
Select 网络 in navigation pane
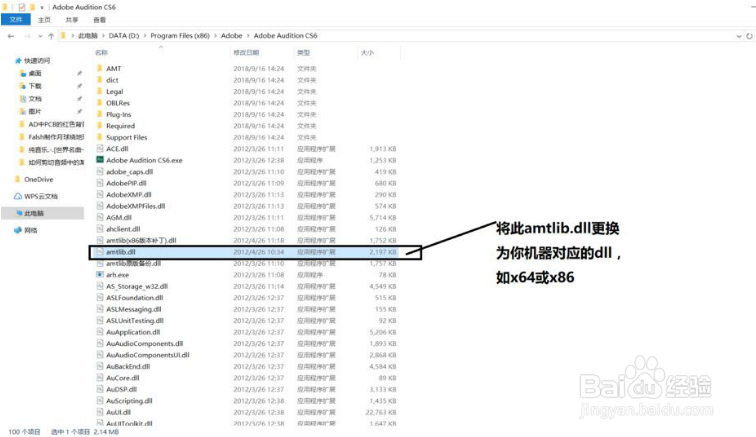[30, 230]
